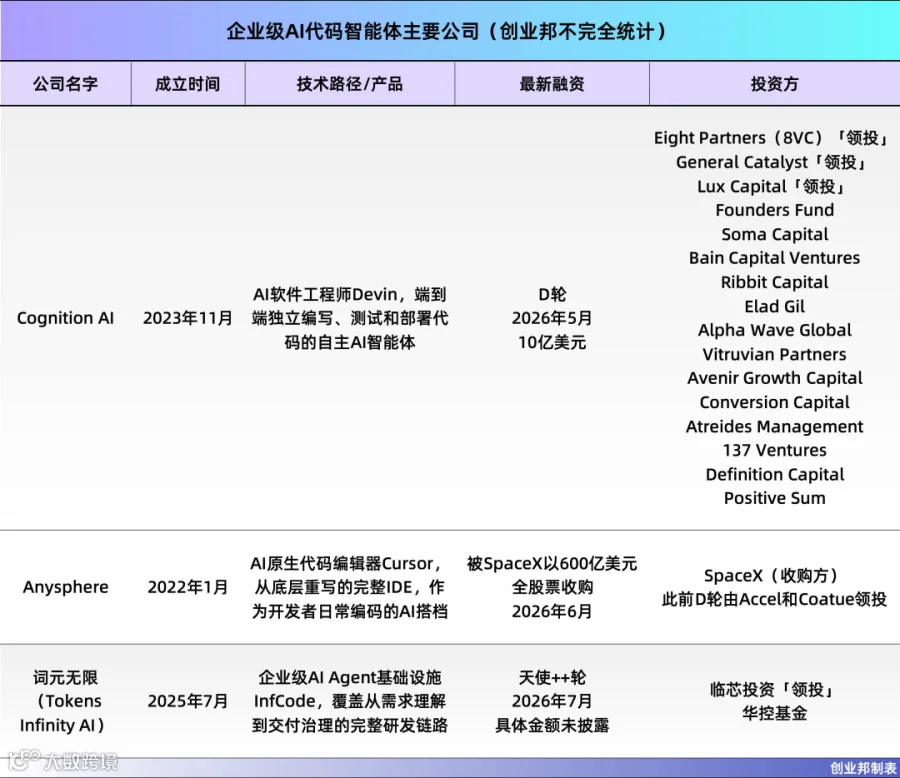Select the 2026年6月 acquisition date
900x778 pixels.
552,611
